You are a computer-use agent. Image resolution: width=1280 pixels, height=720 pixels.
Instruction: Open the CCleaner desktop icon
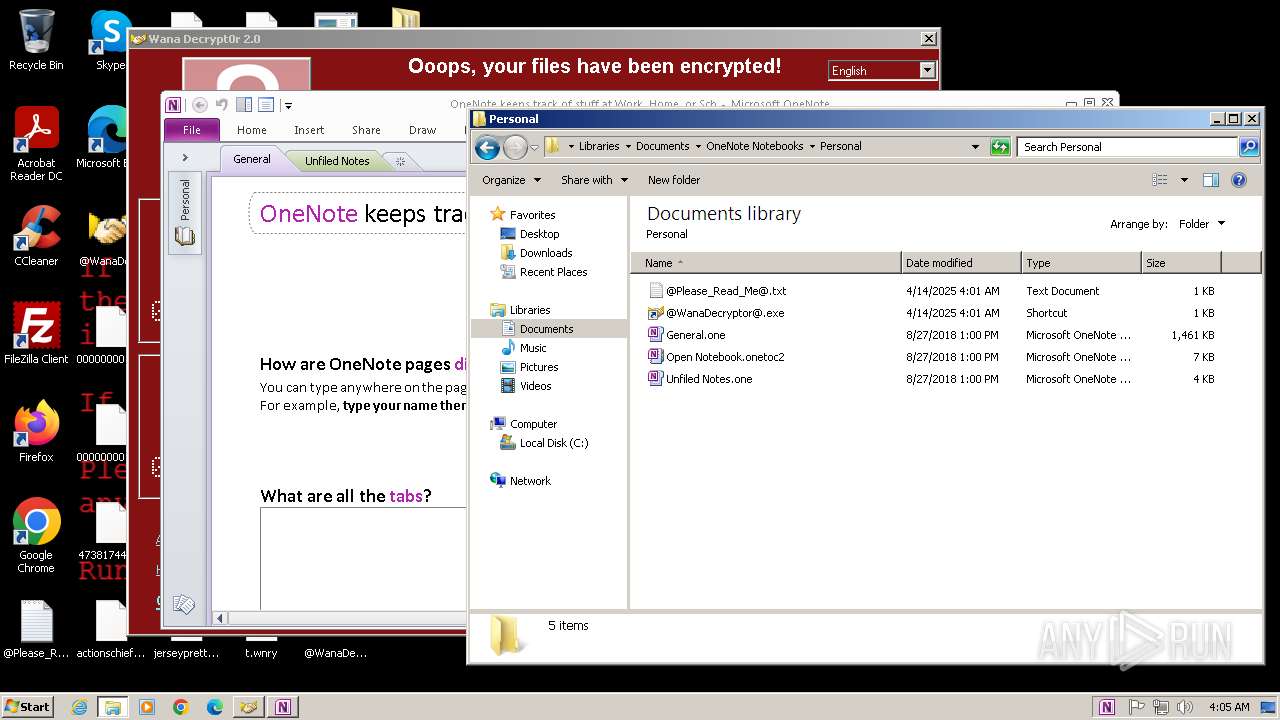pos(36,236)
